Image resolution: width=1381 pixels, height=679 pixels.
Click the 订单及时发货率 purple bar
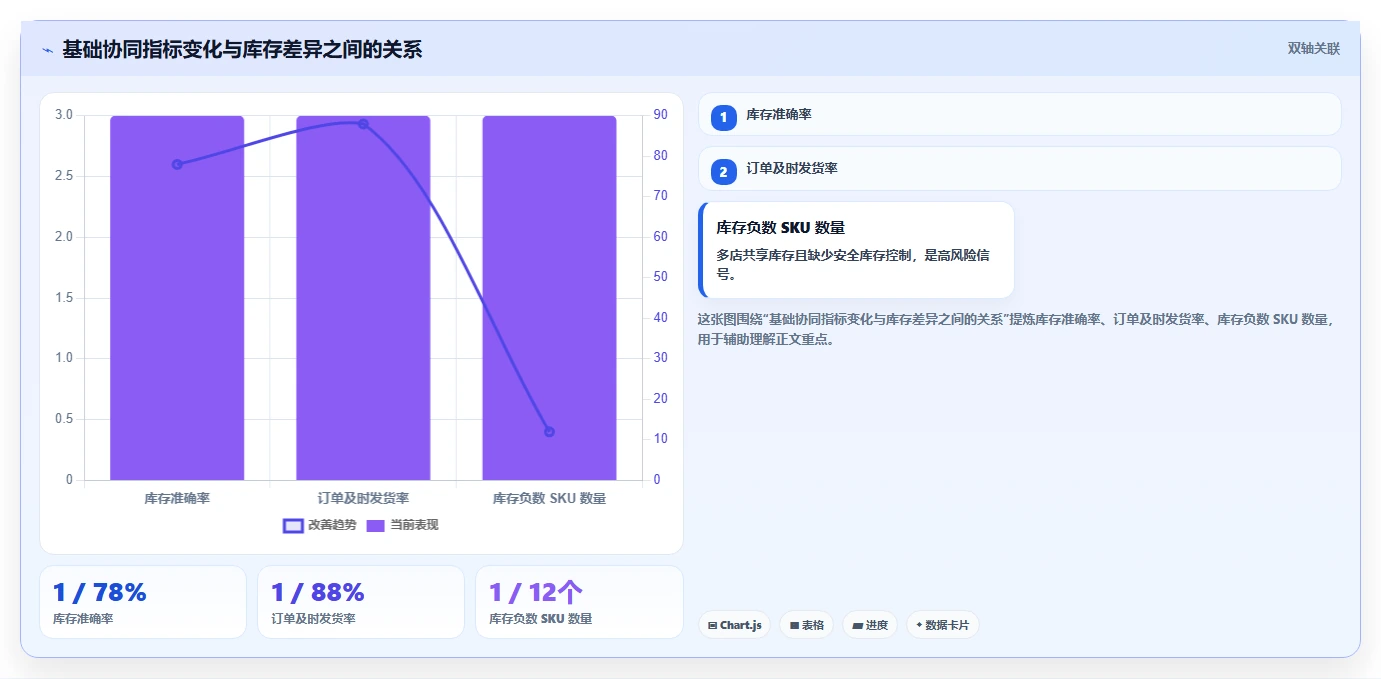pyautogui.click(x=363, y=298)
